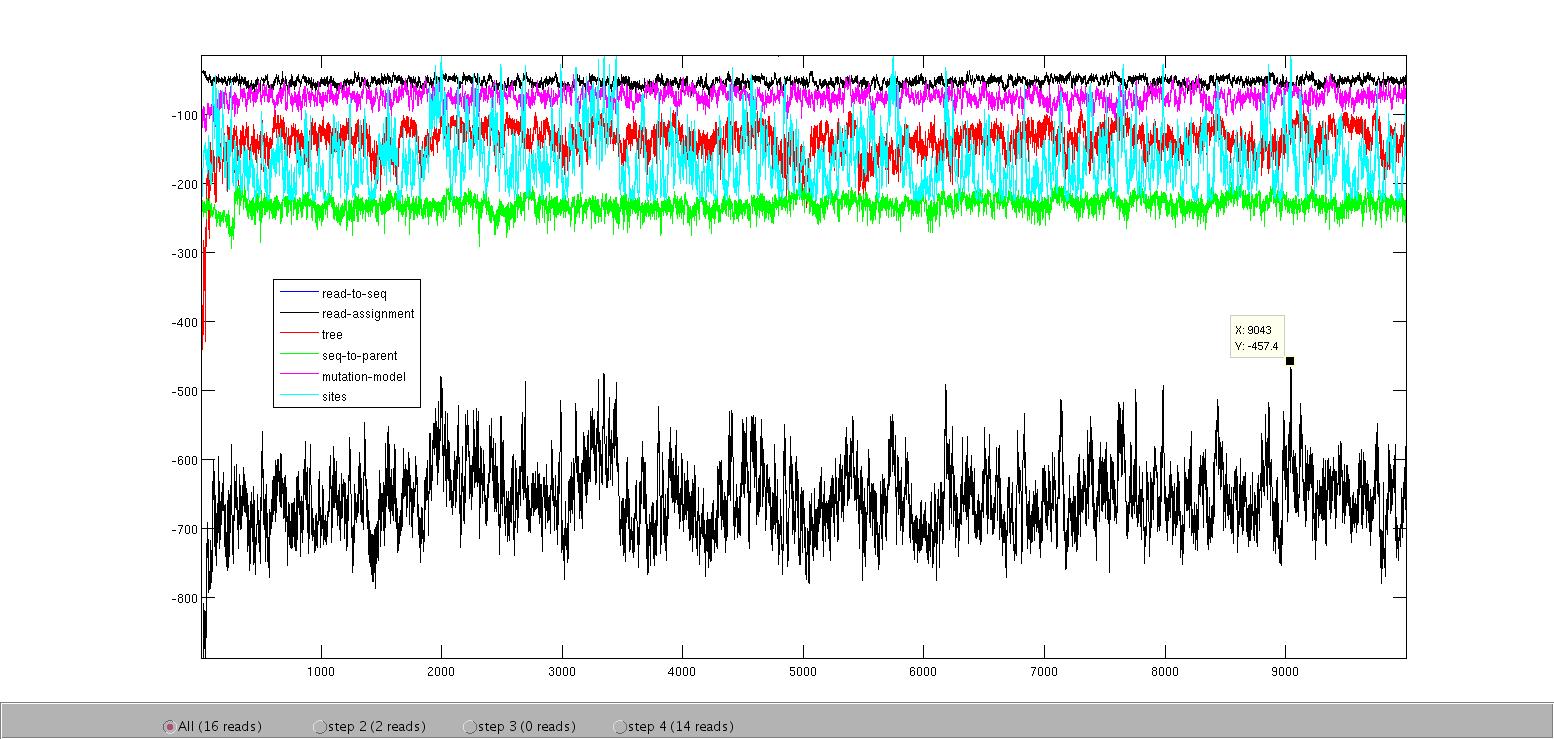Click the data tip box showing X: 9043
Screen dimensions: 1554x739
pyautogui.click(x=1256, y=338)
